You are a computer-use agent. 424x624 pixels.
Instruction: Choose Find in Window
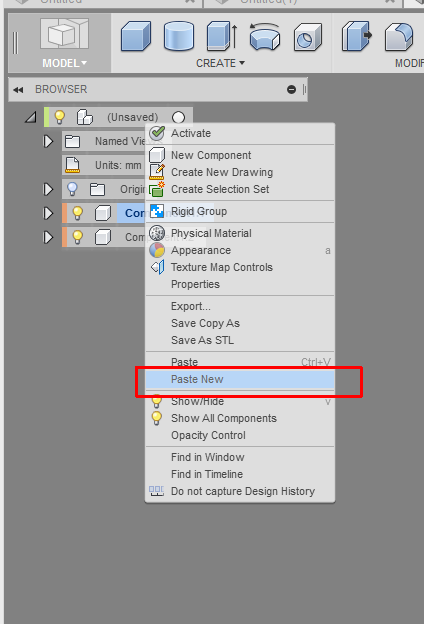click(240, 457)
